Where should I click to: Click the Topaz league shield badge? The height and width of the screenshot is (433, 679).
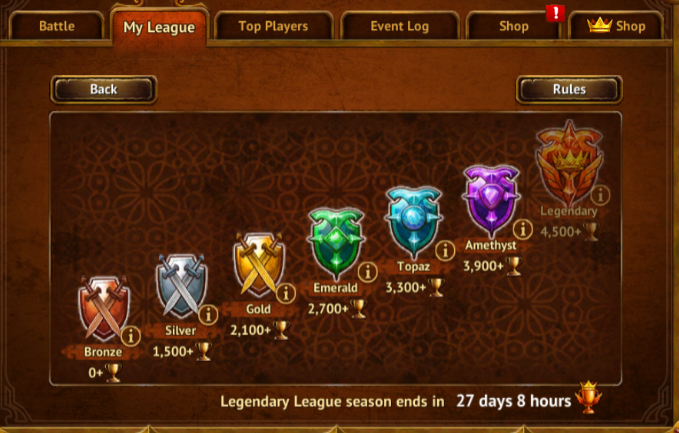414,222
